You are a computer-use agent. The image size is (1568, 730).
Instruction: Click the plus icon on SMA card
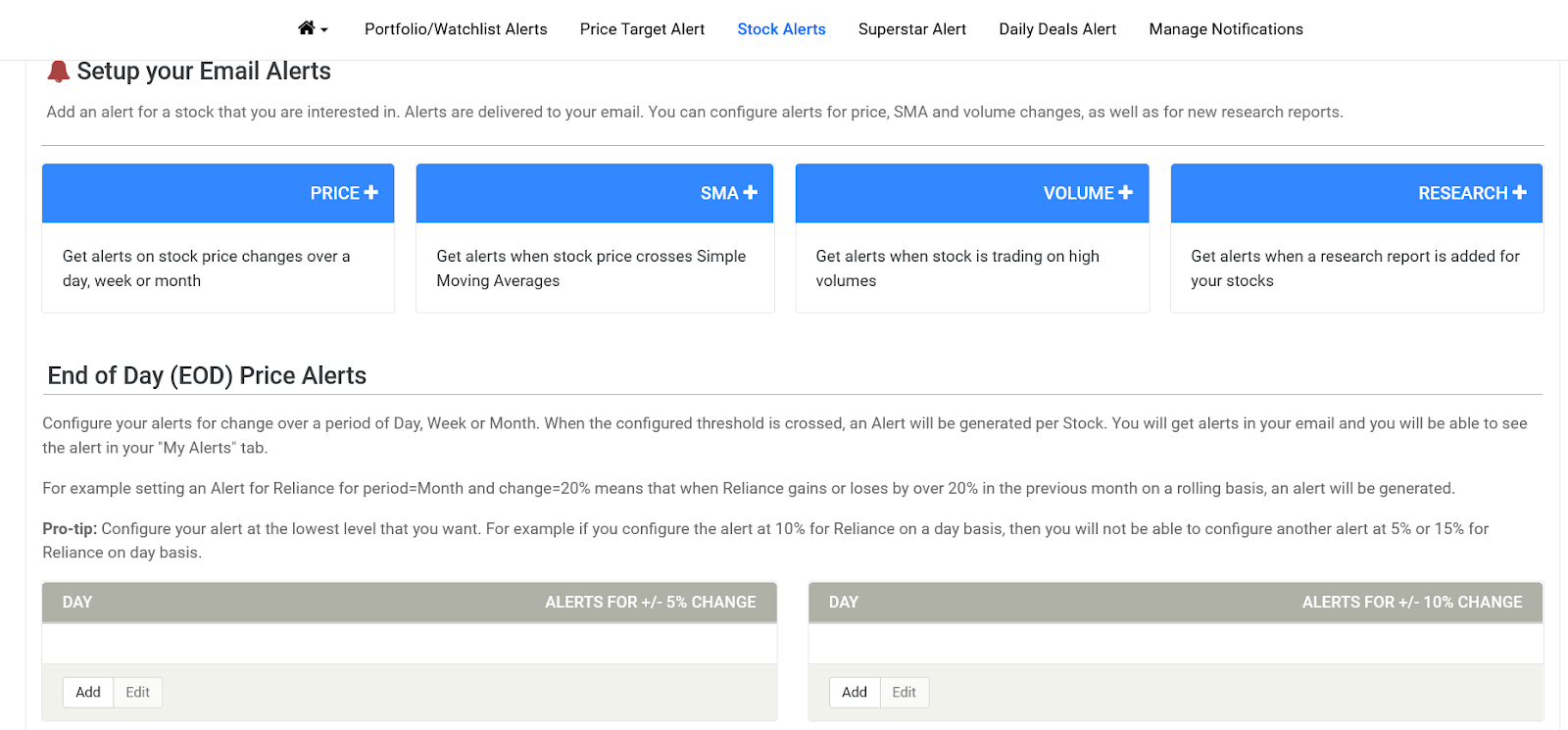750,193
